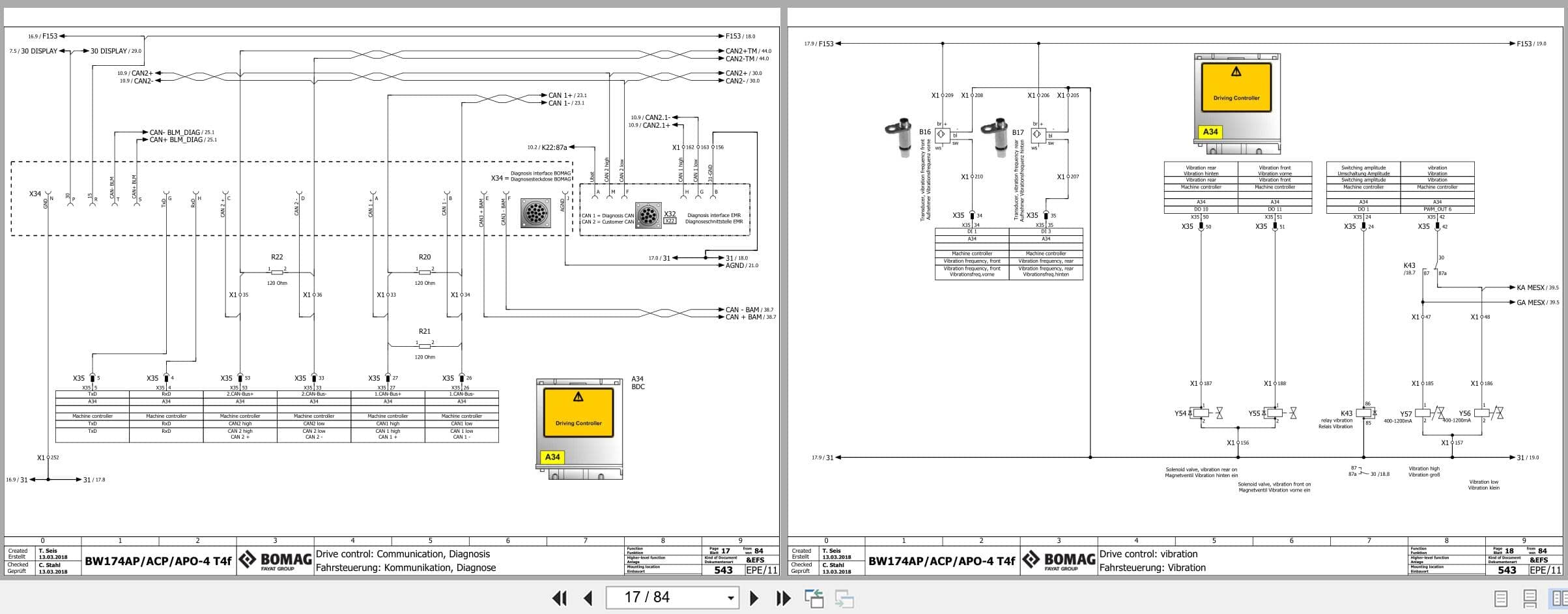1568x614 pixels.
Task: Click the greyed-out next view icon
Action: coord(844,598)
